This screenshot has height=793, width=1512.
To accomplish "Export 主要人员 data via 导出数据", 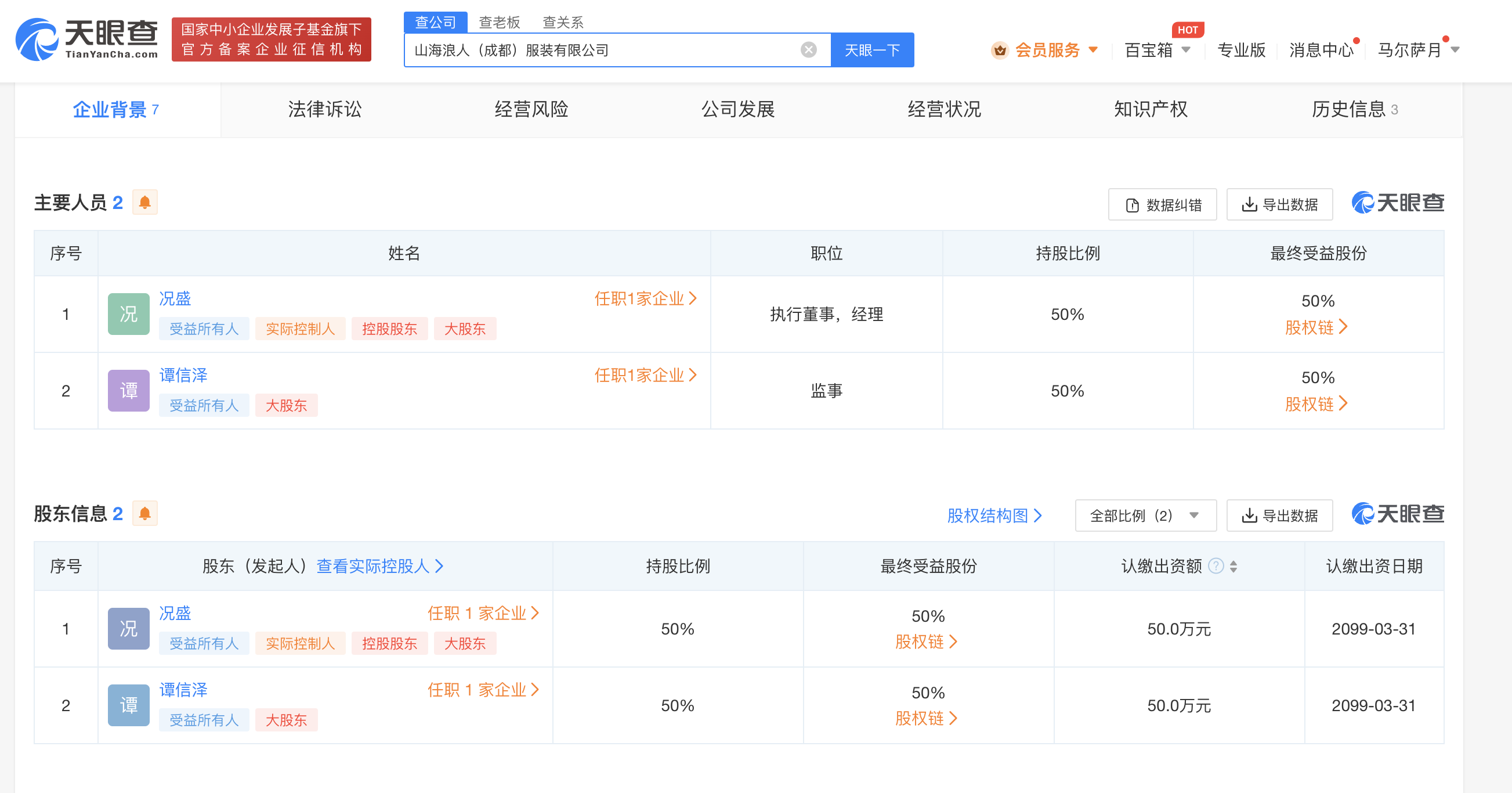I will coord(1279,204).
